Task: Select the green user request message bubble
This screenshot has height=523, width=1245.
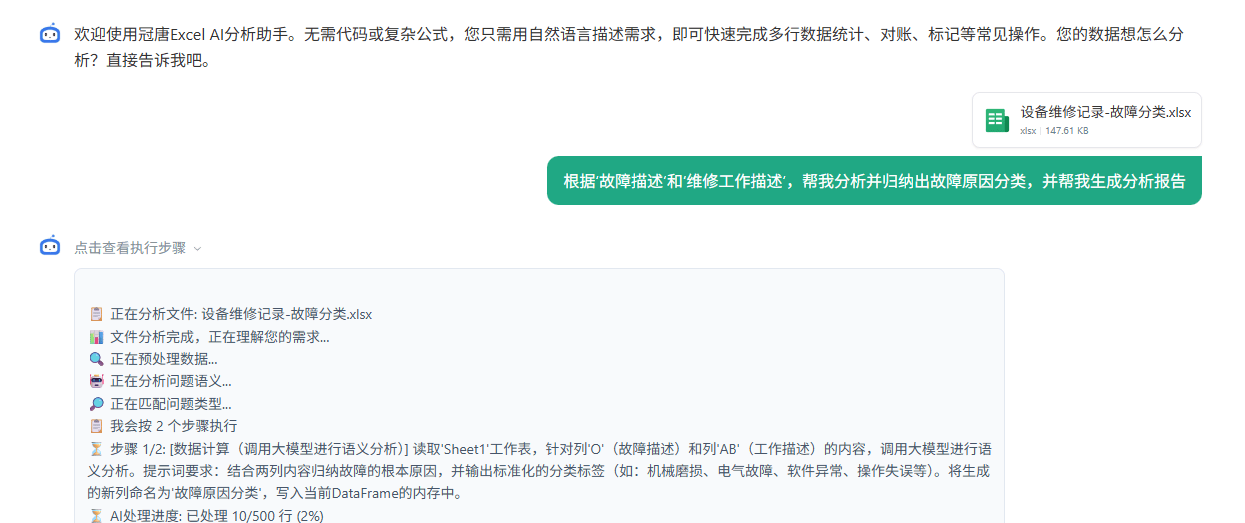Action: [873, 181]
